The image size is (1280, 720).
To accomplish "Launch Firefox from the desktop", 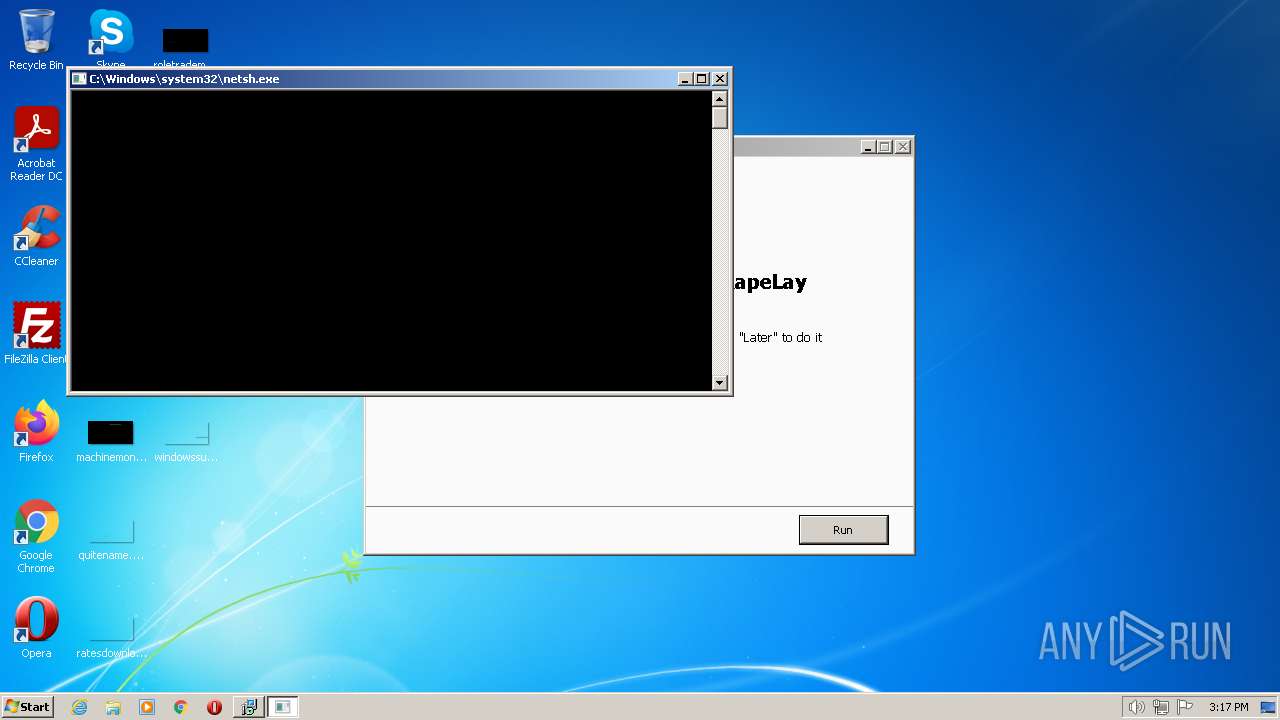I will click(x=36, y=432).
